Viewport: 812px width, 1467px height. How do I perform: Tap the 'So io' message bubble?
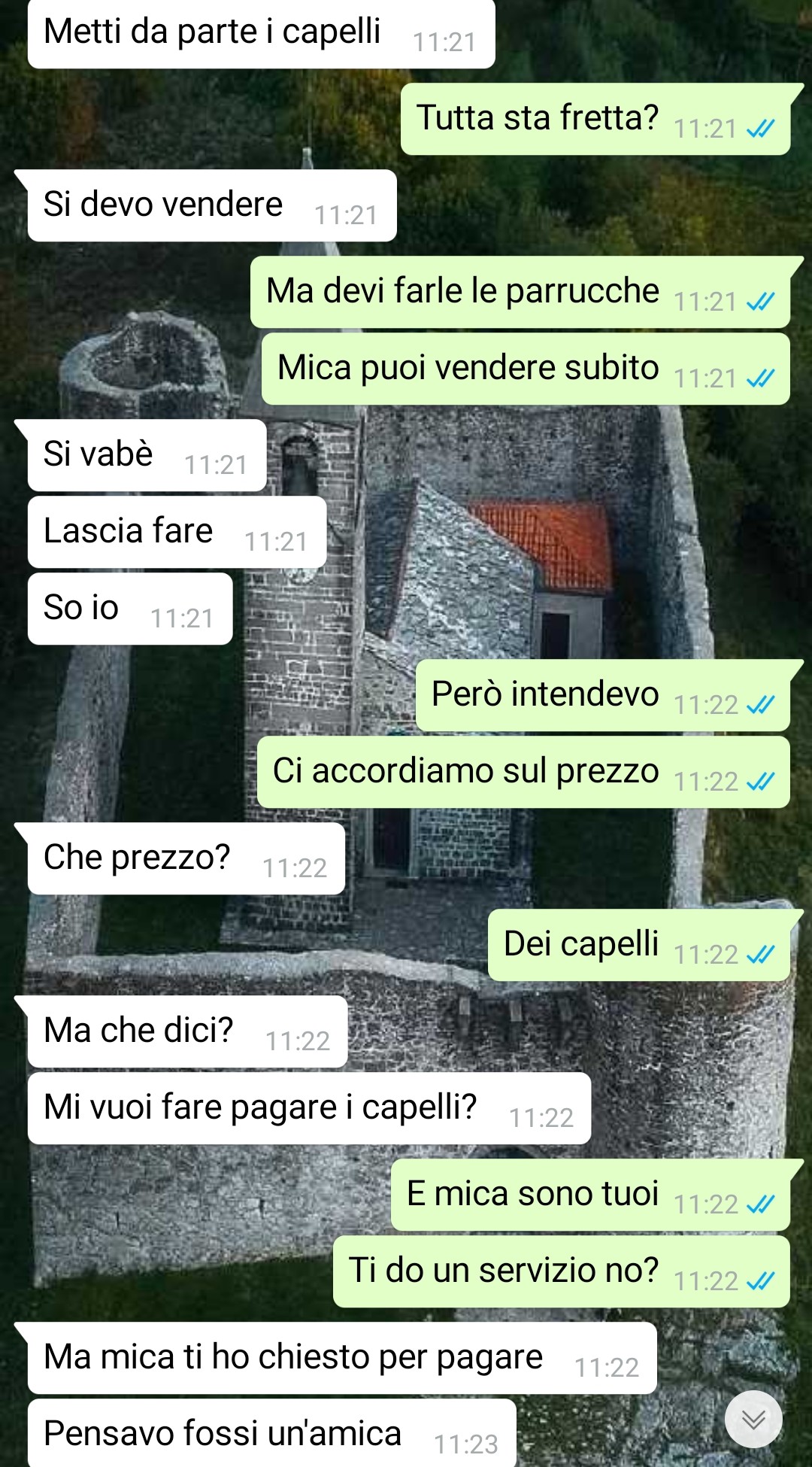[130, 609]
